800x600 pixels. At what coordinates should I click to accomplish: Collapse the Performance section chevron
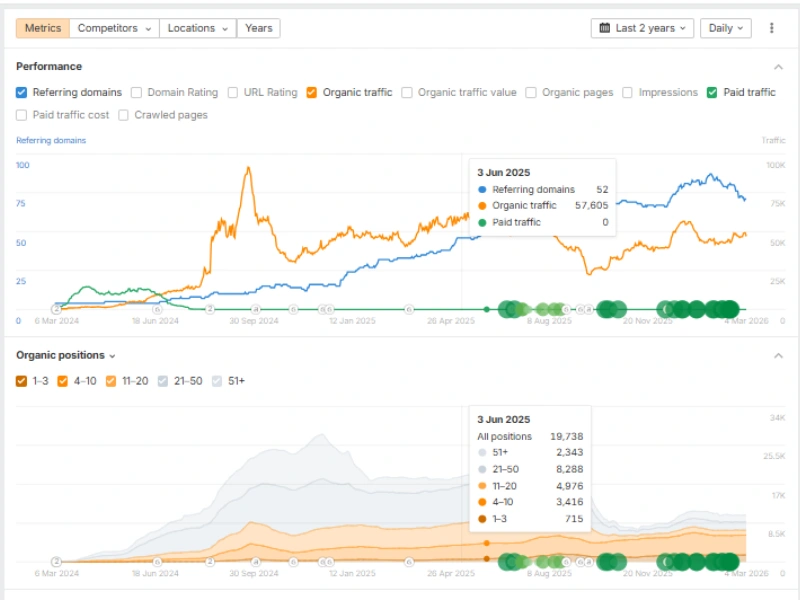click(778, 67)
